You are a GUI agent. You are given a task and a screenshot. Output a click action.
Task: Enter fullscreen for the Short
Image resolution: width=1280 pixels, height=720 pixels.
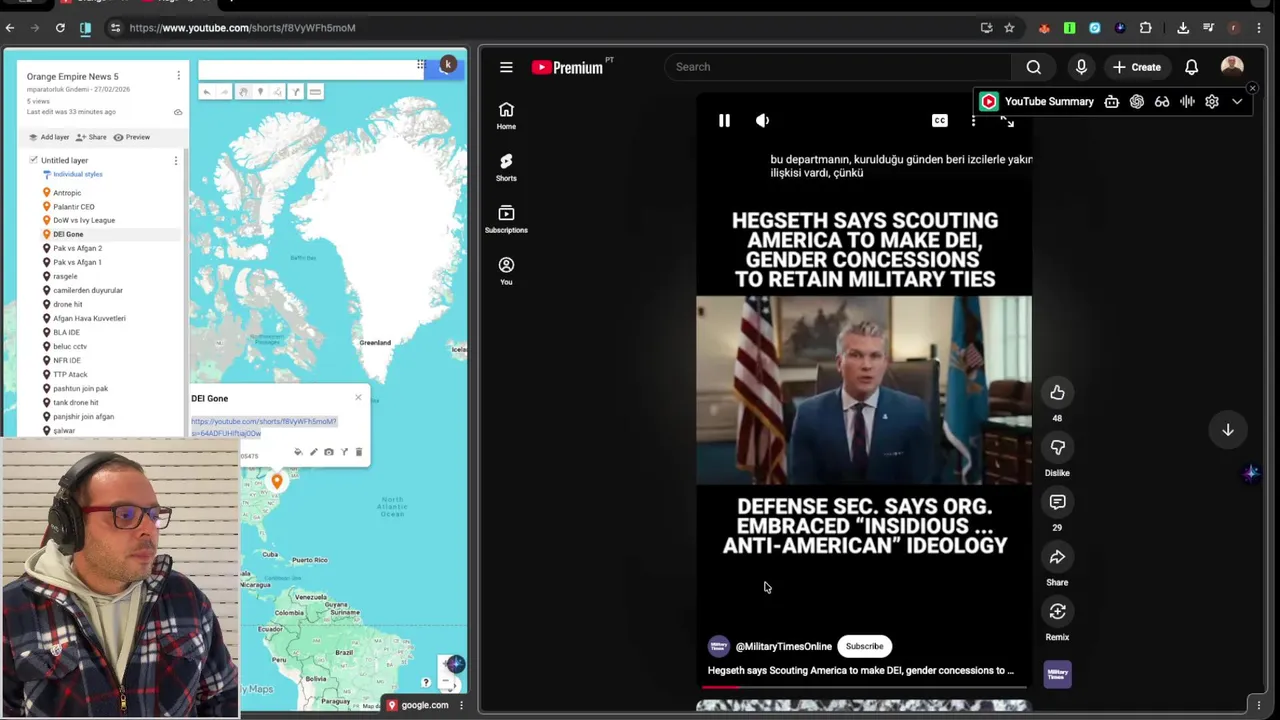1007,120
